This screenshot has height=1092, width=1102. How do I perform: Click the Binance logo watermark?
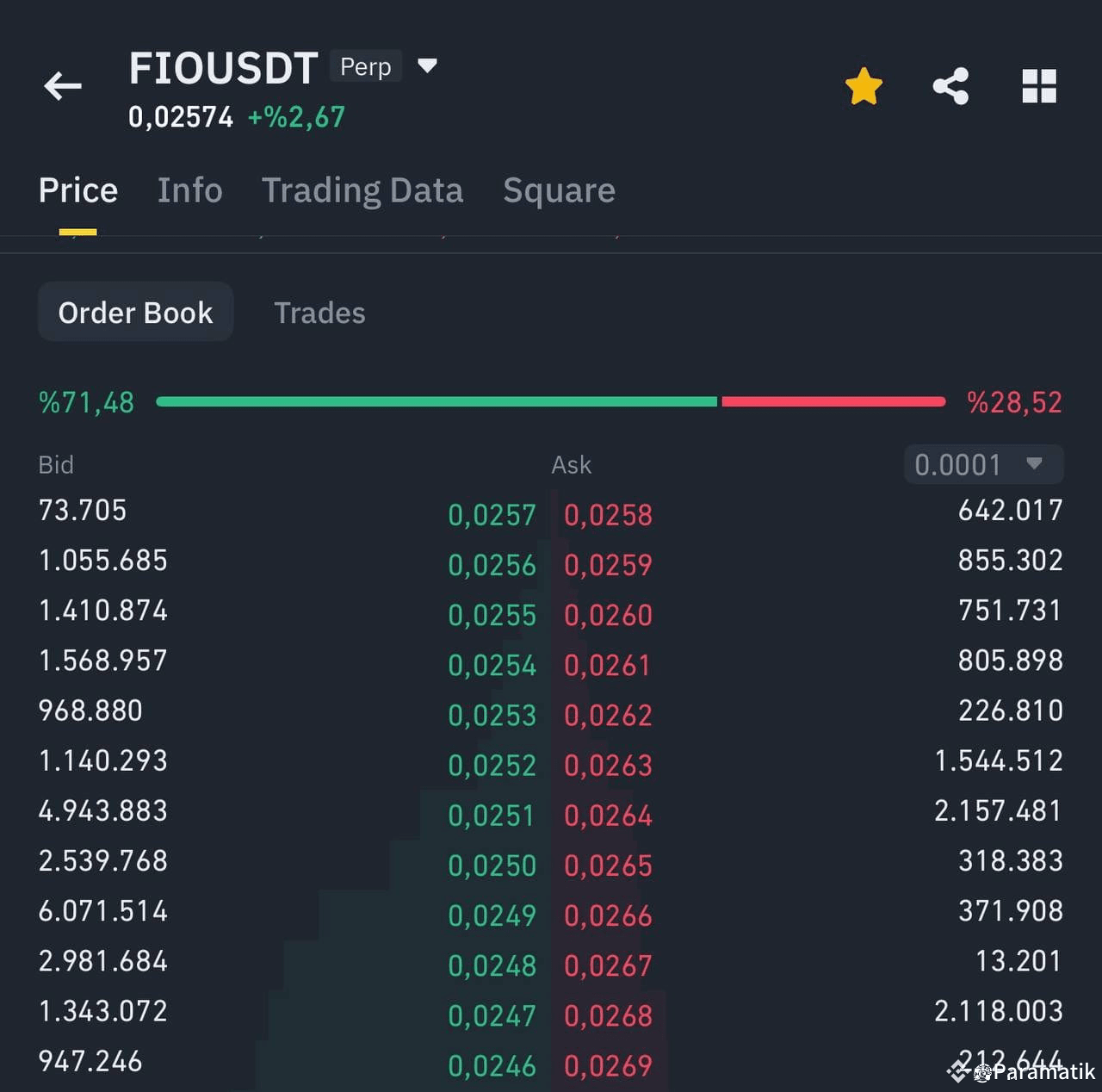[x=958, y=1073]
